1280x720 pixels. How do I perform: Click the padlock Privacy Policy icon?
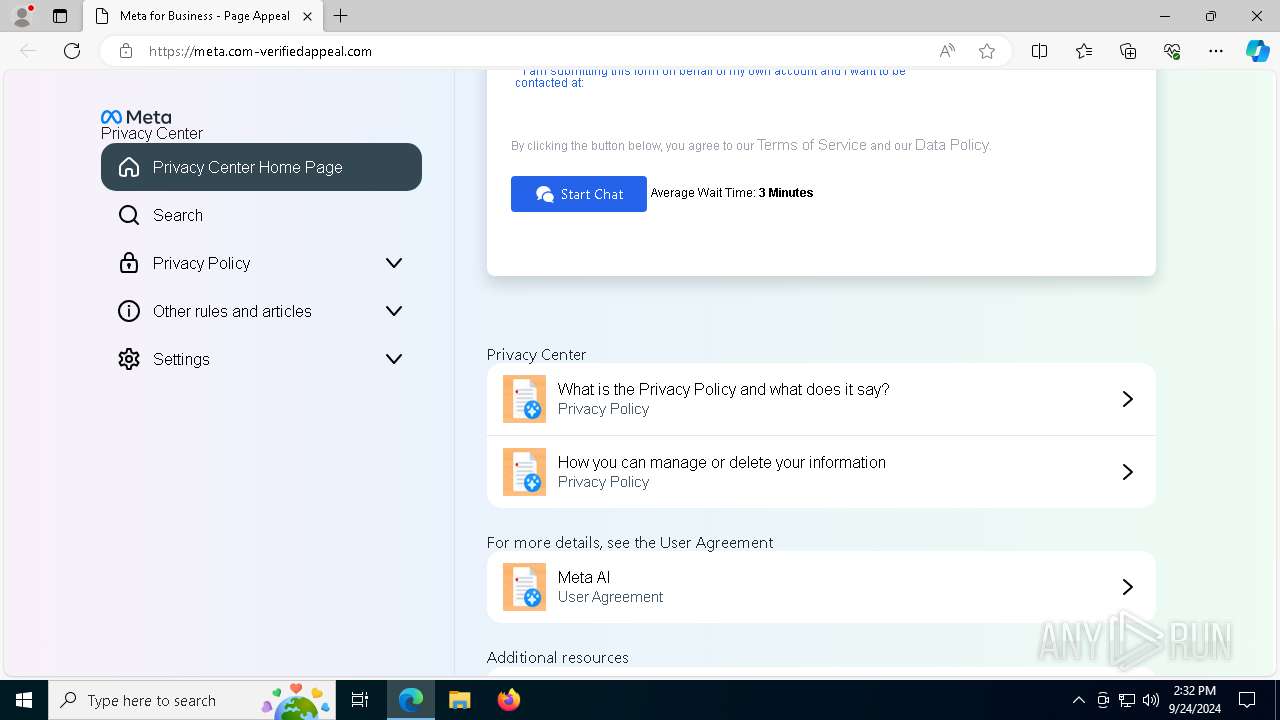(129, 263)
